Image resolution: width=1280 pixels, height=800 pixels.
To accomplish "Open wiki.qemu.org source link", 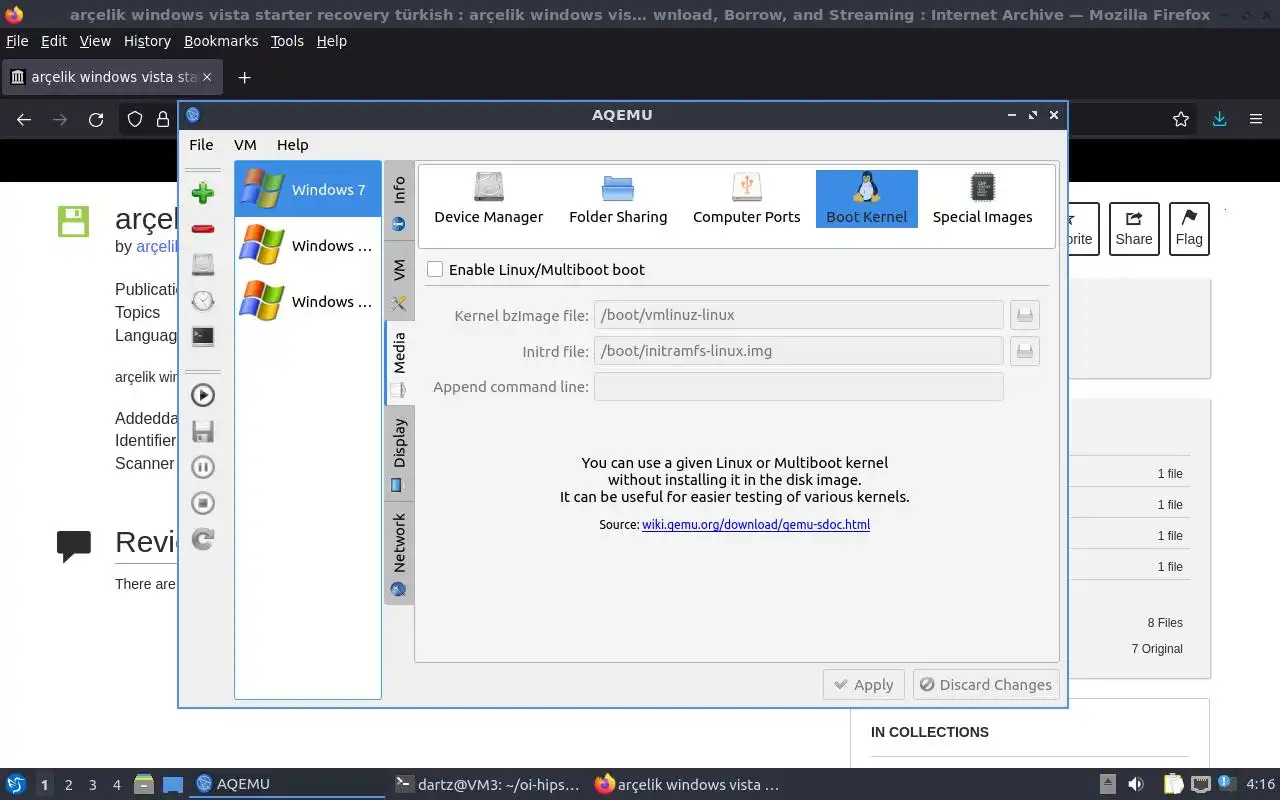I will click(756, 524).
